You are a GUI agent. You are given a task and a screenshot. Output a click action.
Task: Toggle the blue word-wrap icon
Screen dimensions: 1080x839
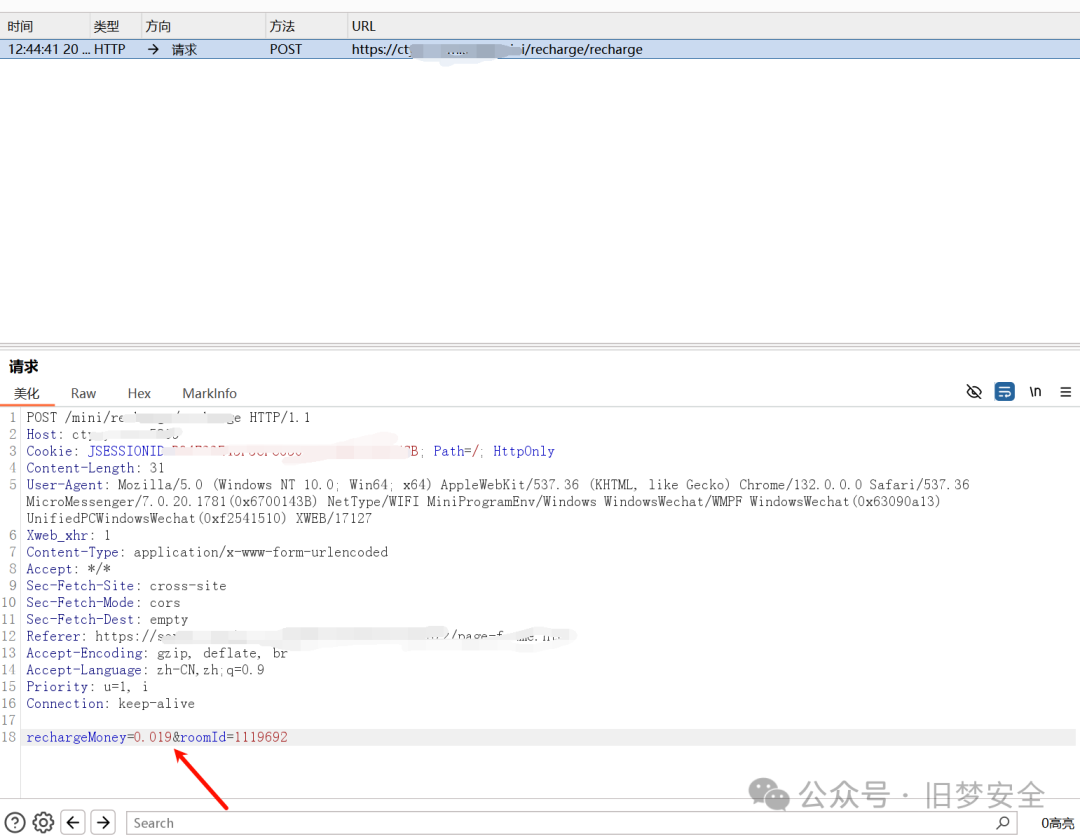1004,392
